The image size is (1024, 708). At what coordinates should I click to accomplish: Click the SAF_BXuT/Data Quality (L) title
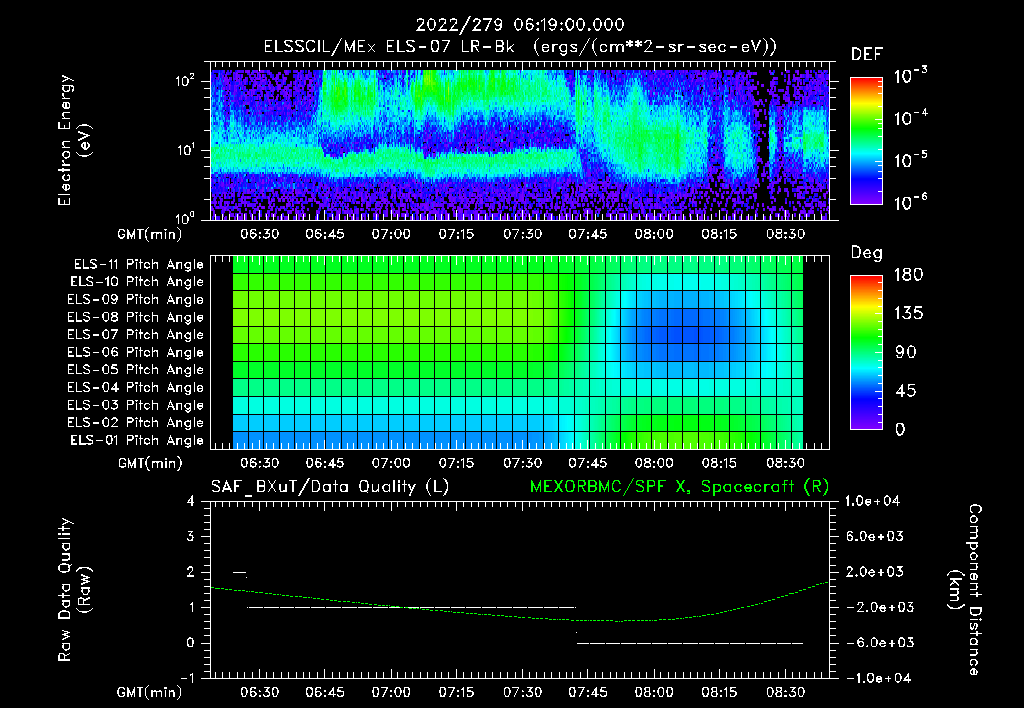(x=330, y=487)
